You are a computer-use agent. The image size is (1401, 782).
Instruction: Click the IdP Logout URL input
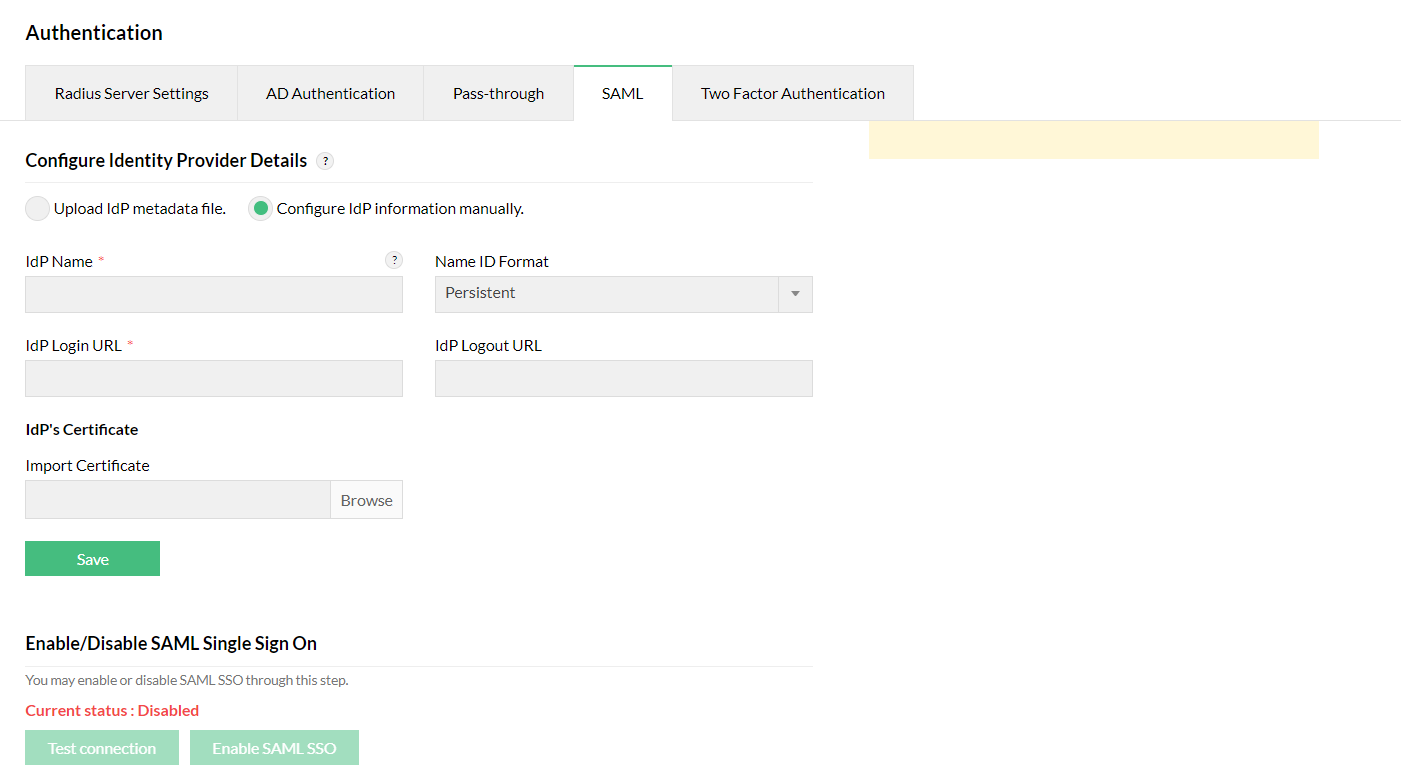[623, 379]
